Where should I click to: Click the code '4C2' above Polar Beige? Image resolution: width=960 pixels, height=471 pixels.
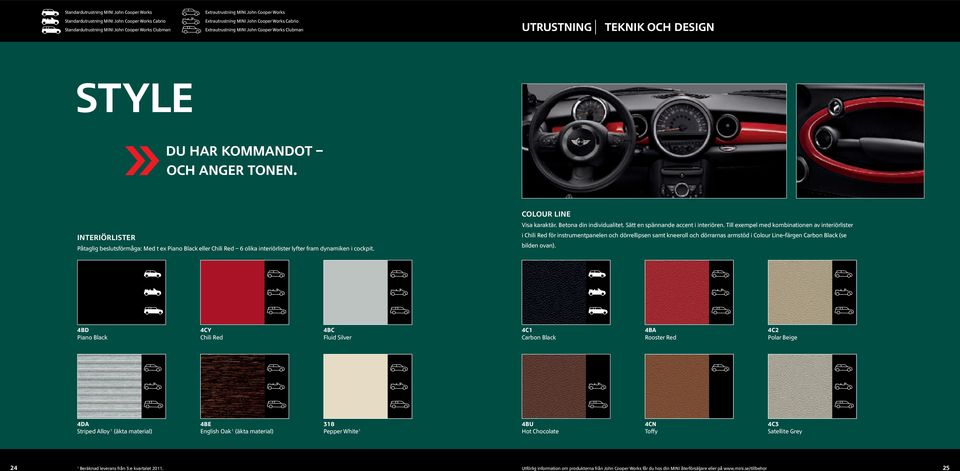(x=773, y=330)
